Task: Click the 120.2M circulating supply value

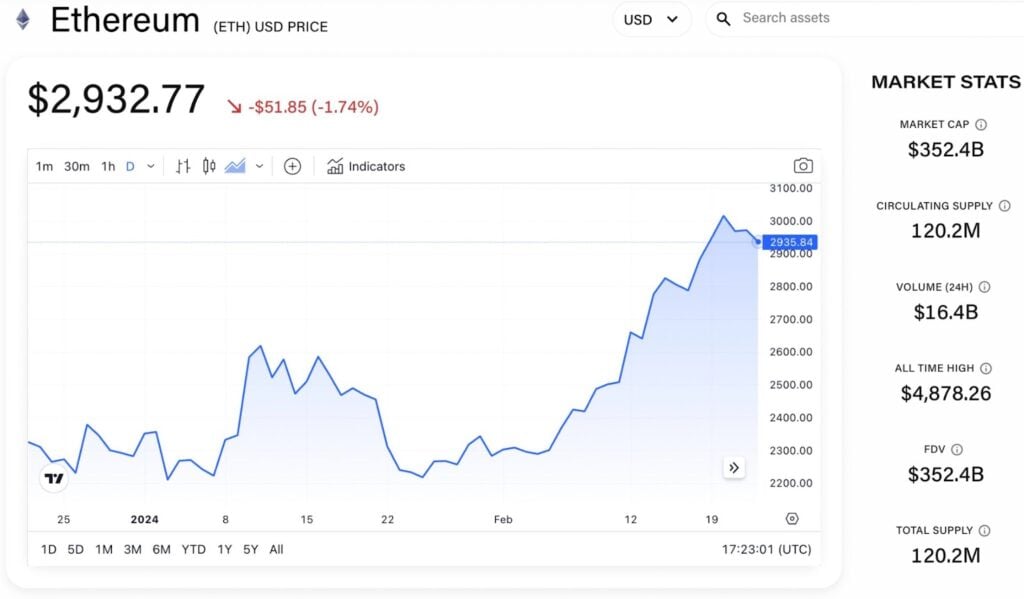Action: point(946,231)
